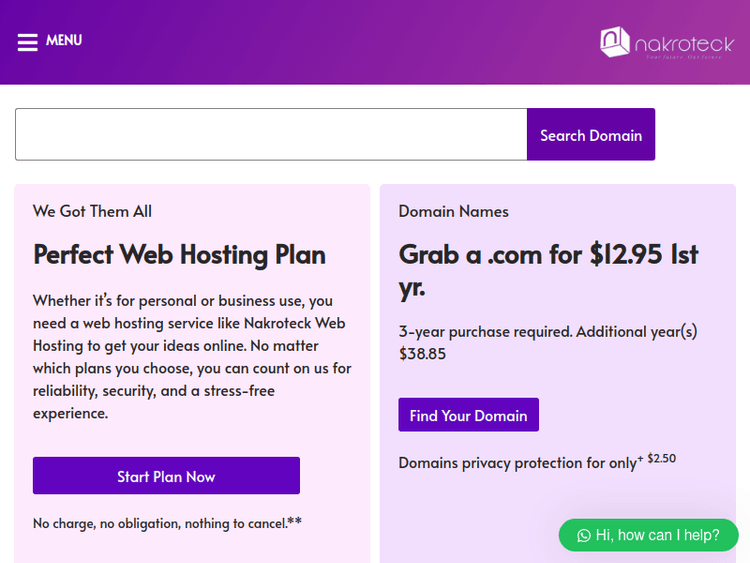Click the MENU label in header
The height and width of the screenshot is (563, 750).
tap(64, 41)
